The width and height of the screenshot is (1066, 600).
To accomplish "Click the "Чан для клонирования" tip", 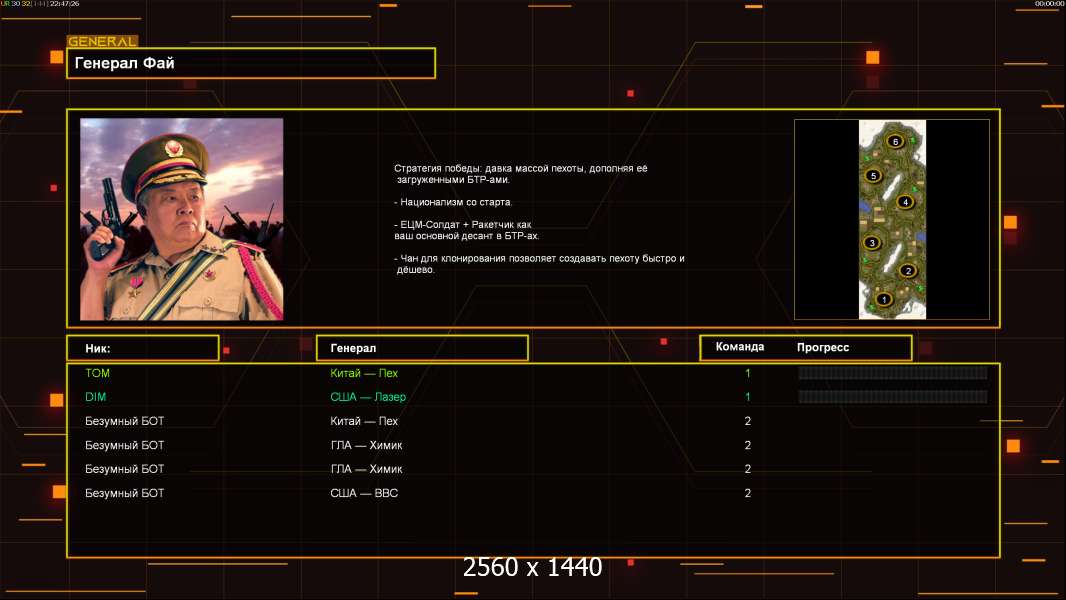I will 539,264.
